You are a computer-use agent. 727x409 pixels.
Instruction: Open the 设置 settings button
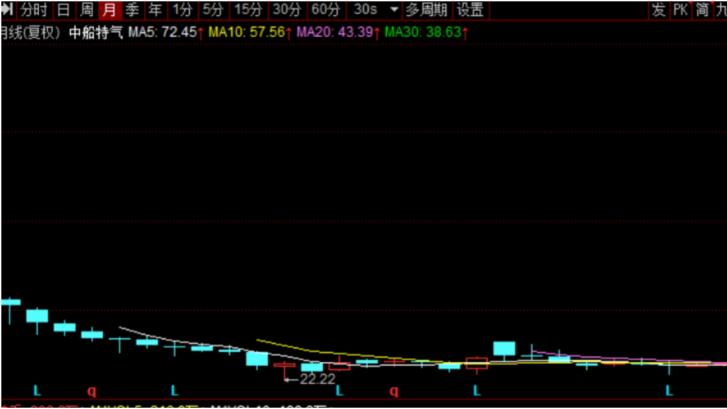[470, 10]
